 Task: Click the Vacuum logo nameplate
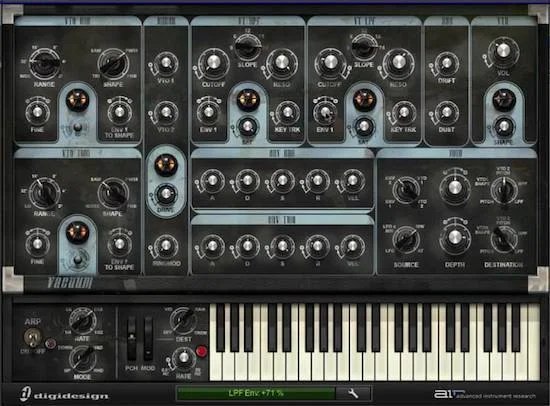point(71,283)
